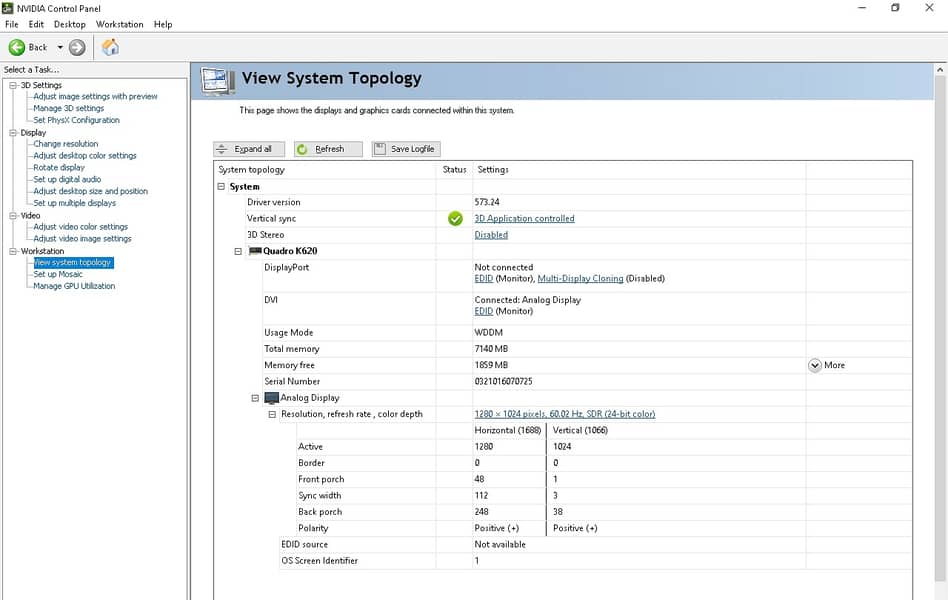Click the More chevron icon
The image size is (948, 600).
[814, 365]
